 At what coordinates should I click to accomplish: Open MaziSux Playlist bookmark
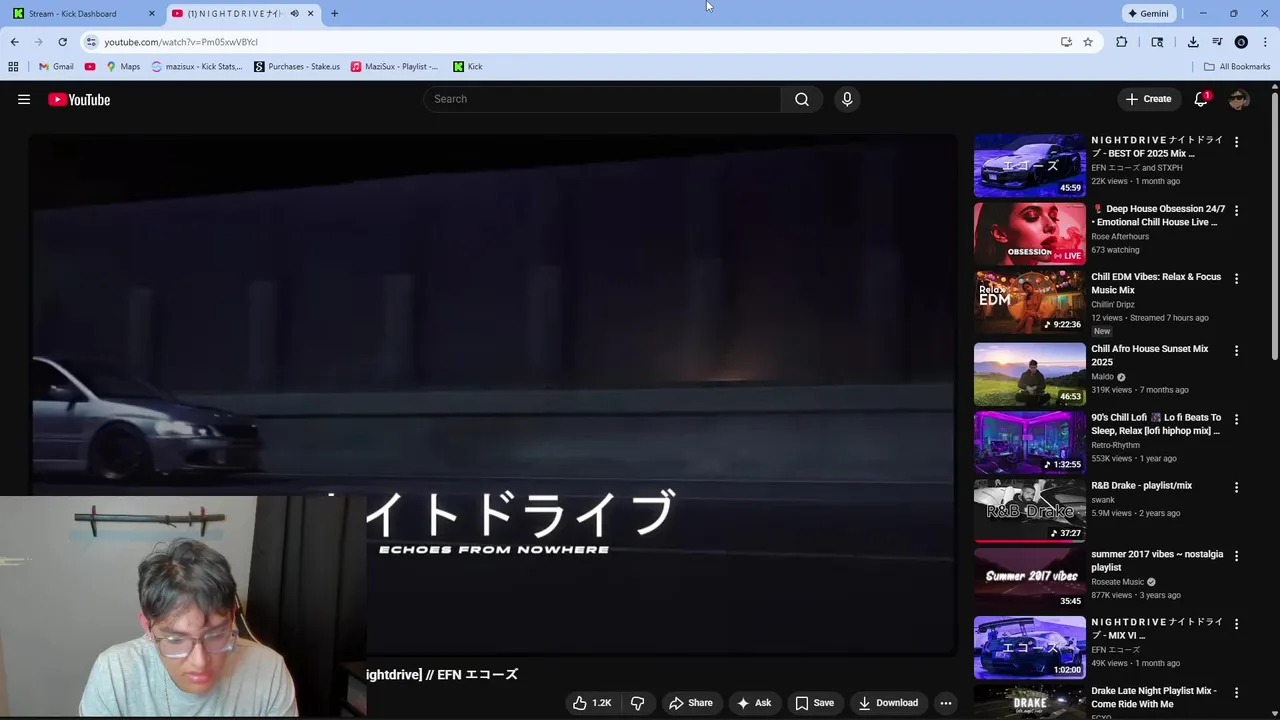tap(394, 67)
